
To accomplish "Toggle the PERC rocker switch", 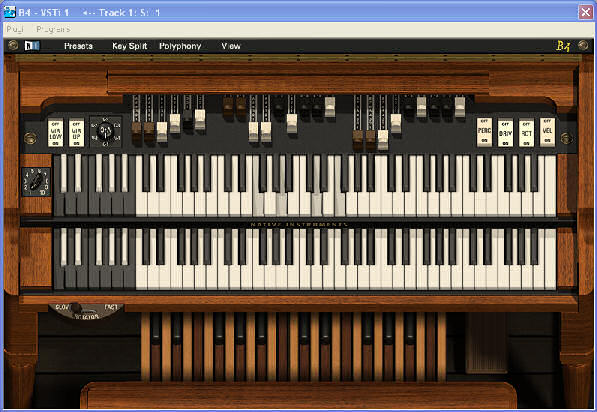I will (484, 132).
